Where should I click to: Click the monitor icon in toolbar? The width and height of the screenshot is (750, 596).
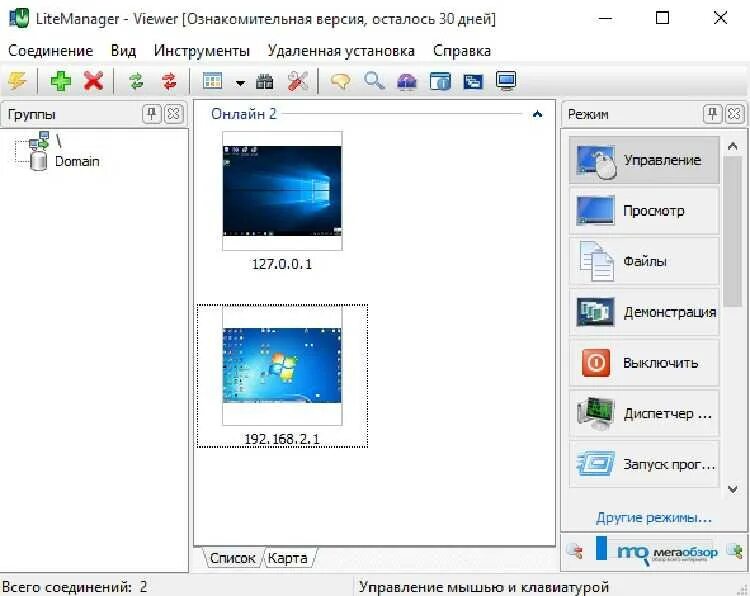506,80
